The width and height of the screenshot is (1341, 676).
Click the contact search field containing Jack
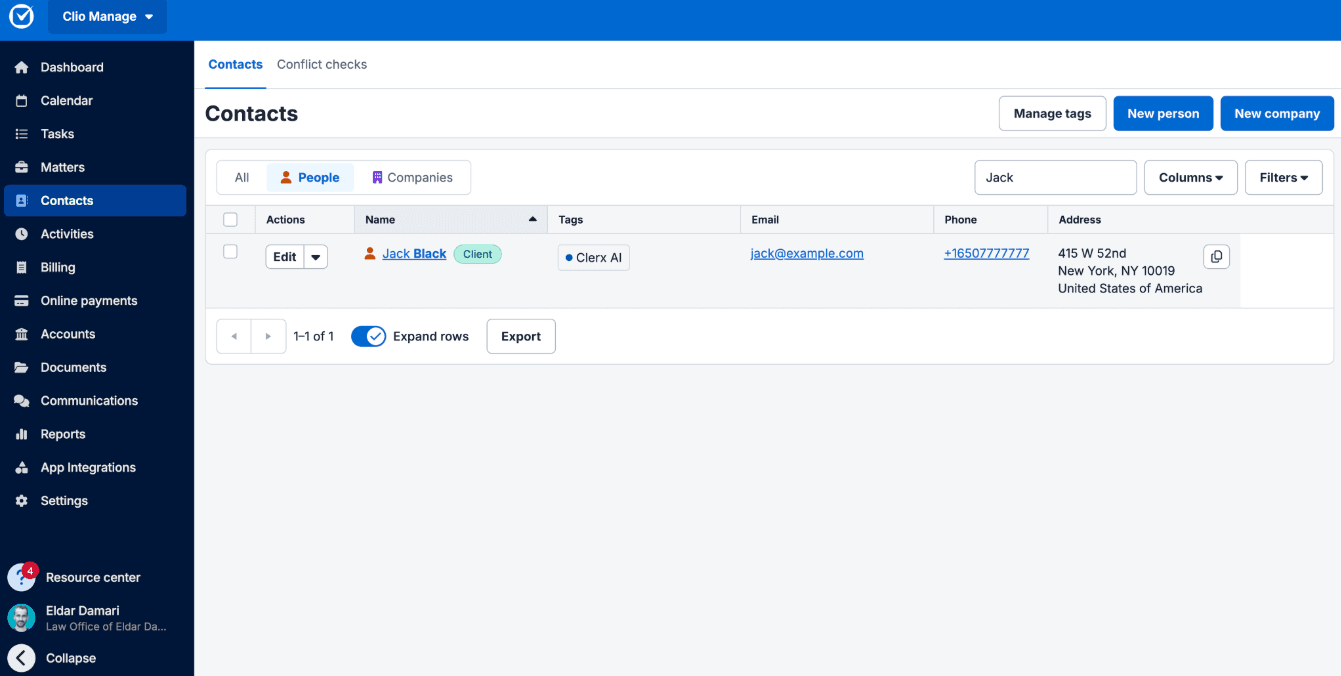[x=1055, y=177]
